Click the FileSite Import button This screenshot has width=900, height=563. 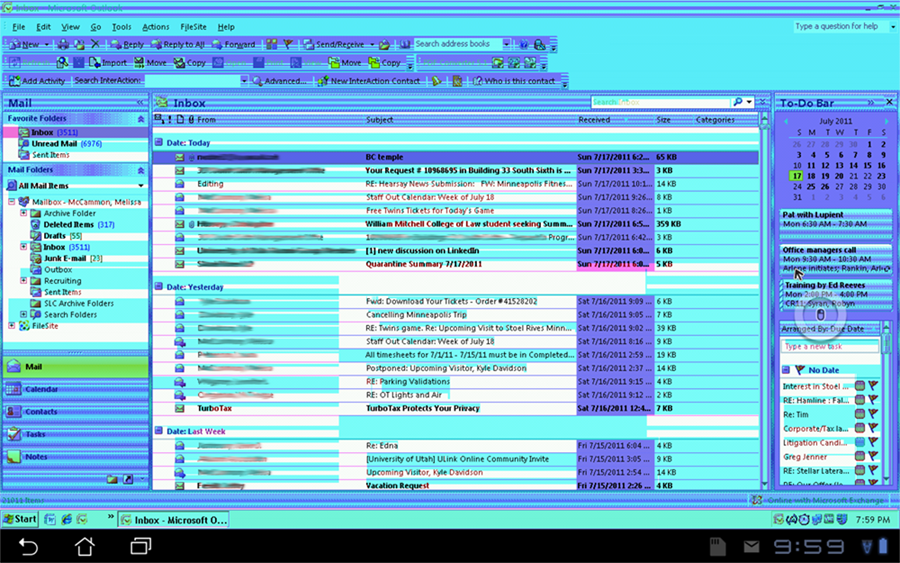pos(108,63)
